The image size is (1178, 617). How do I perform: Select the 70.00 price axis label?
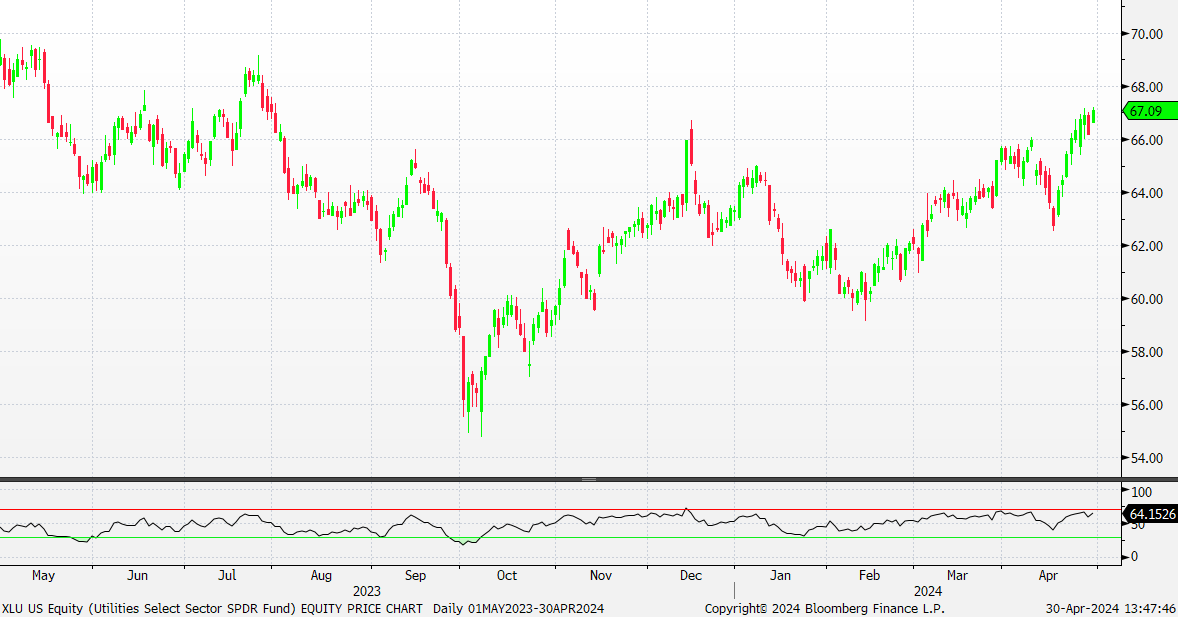tap(1146, 34)
